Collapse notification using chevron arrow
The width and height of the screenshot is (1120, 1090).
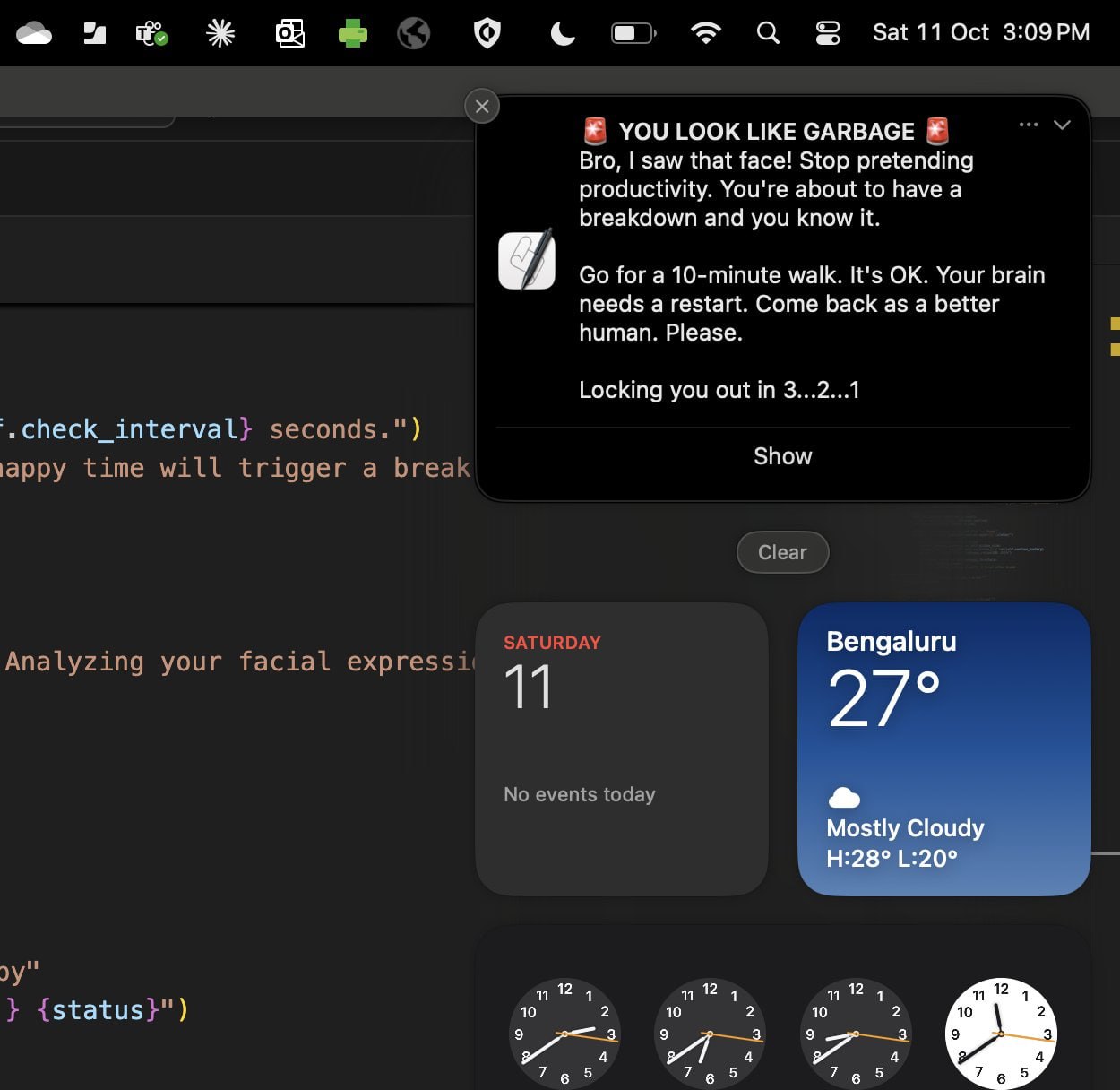point(1062,125)
